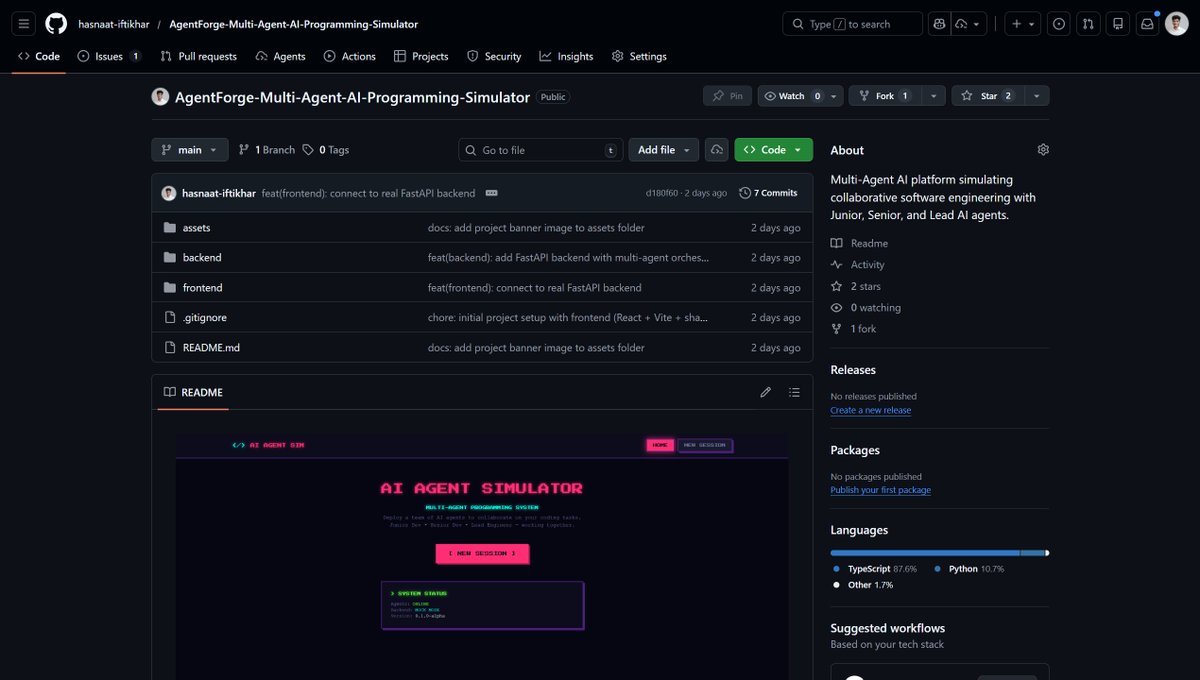Click the Go to file search field
This screenshot has height=680, width=1200.
[x=541, y=150]
